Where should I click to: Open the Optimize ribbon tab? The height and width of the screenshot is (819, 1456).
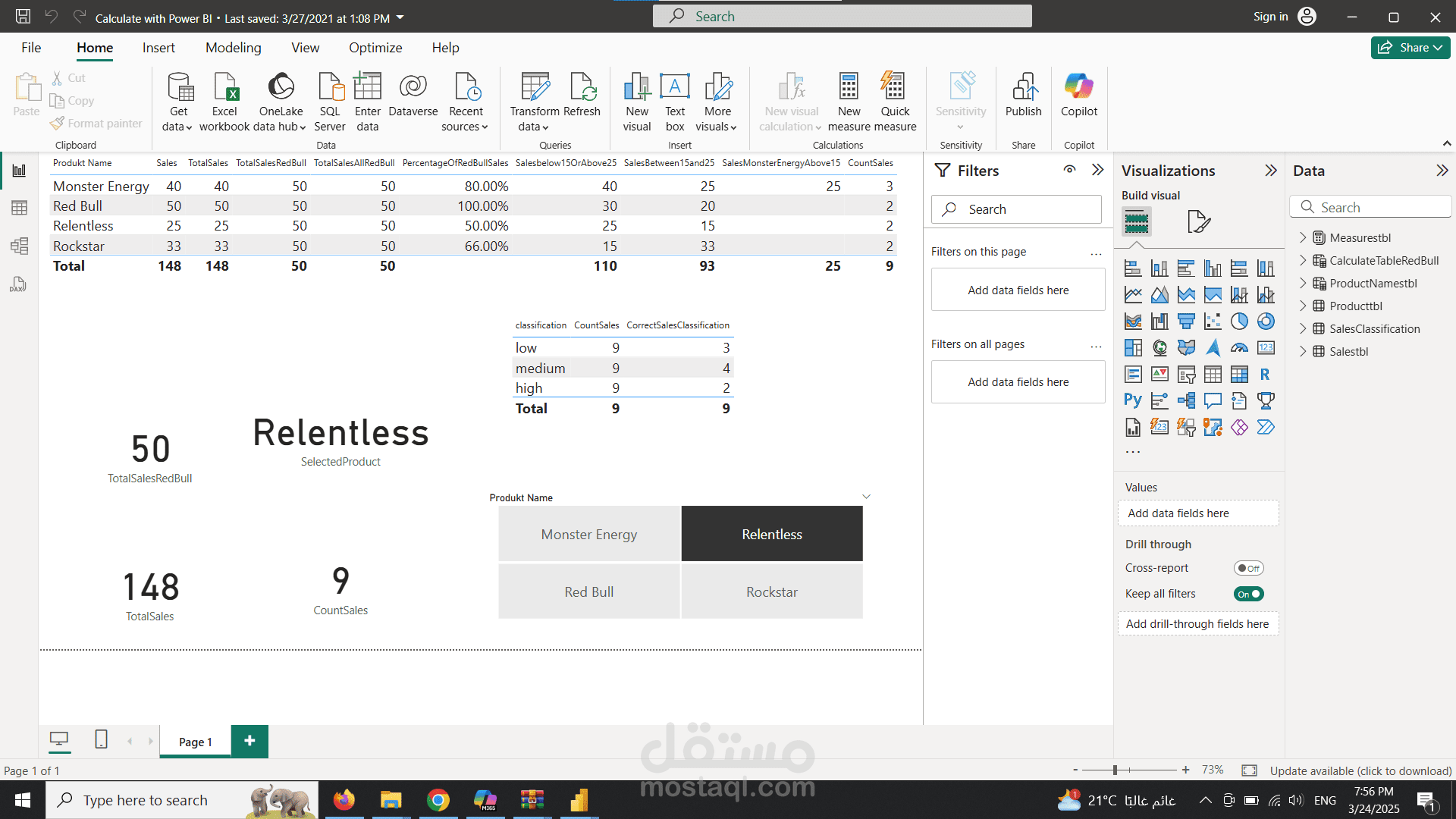[375, 48]
